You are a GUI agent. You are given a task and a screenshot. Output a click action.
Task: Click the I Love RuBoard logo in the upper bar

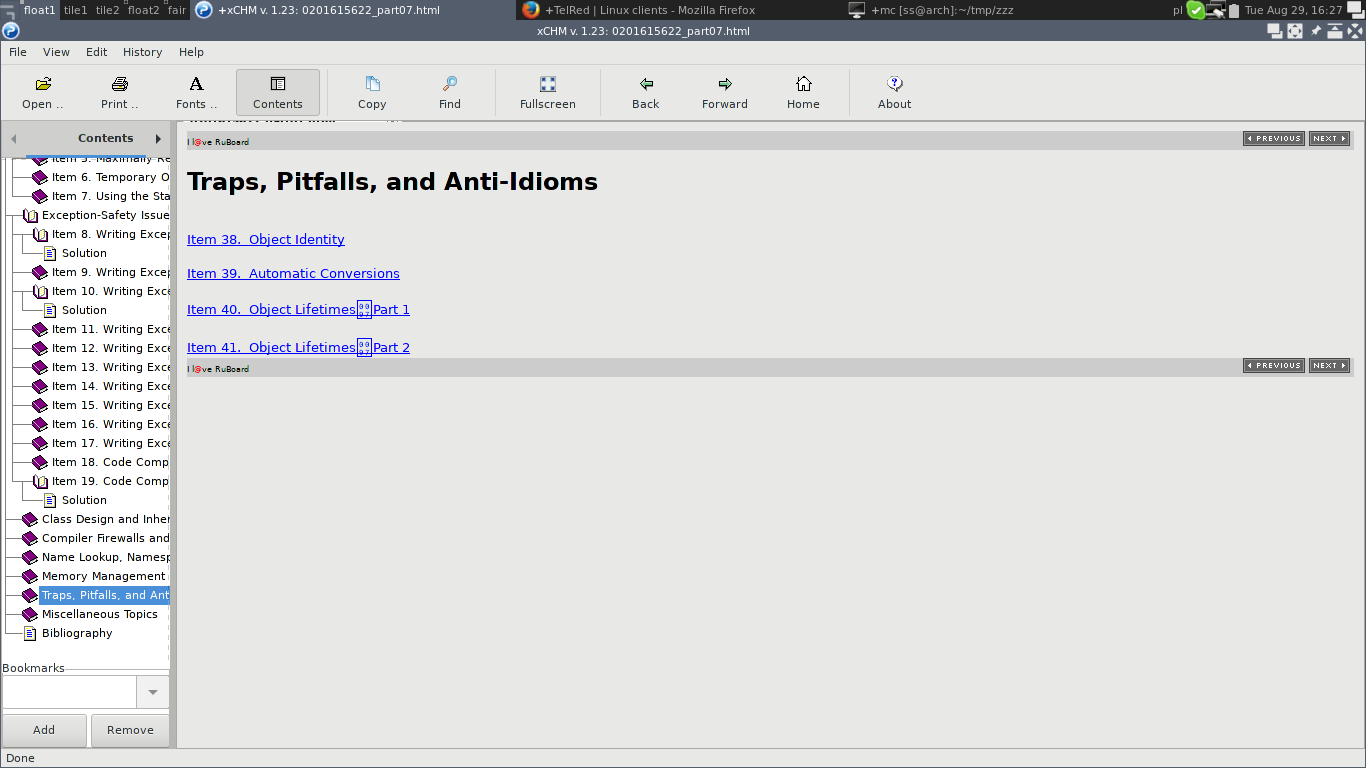[219, 142]
